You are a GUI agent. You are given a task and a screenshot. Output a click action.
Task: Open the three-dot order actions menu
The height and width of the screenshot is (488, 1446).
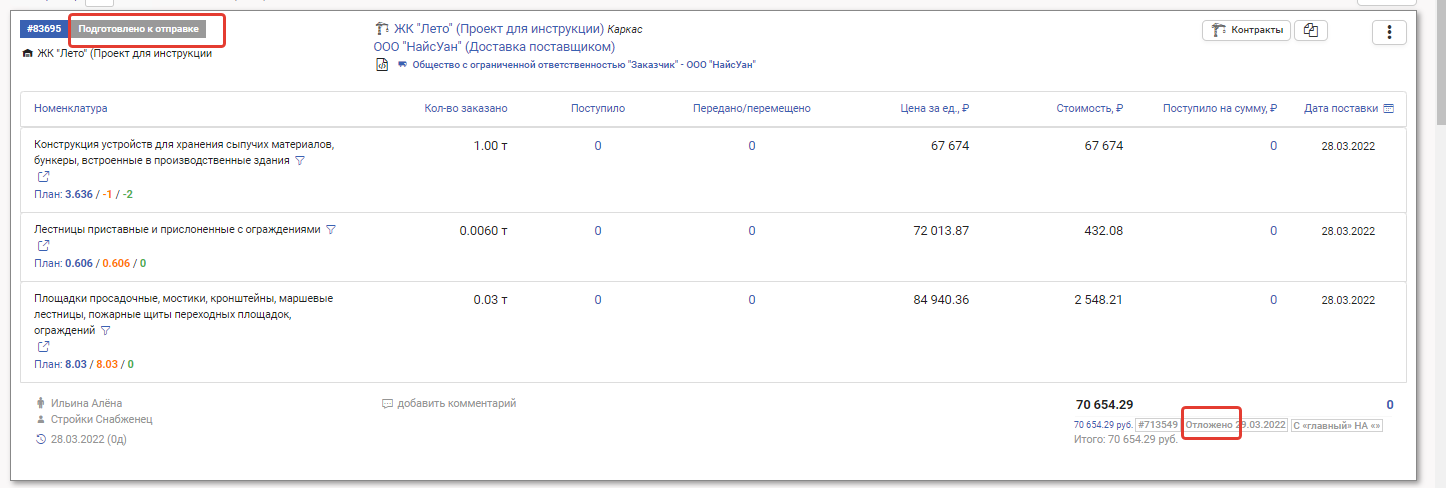coord(1389,32)
